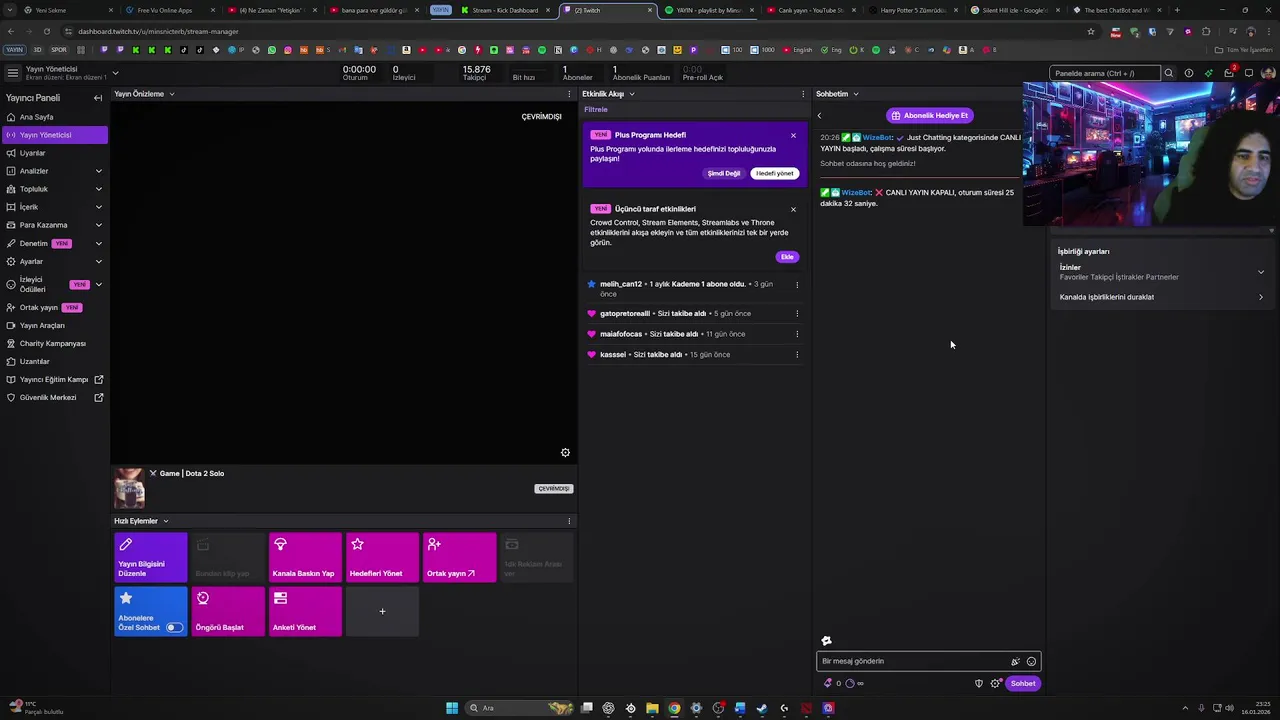Open stream preview settings gear

pyautogui.click(x=565, y=453)
